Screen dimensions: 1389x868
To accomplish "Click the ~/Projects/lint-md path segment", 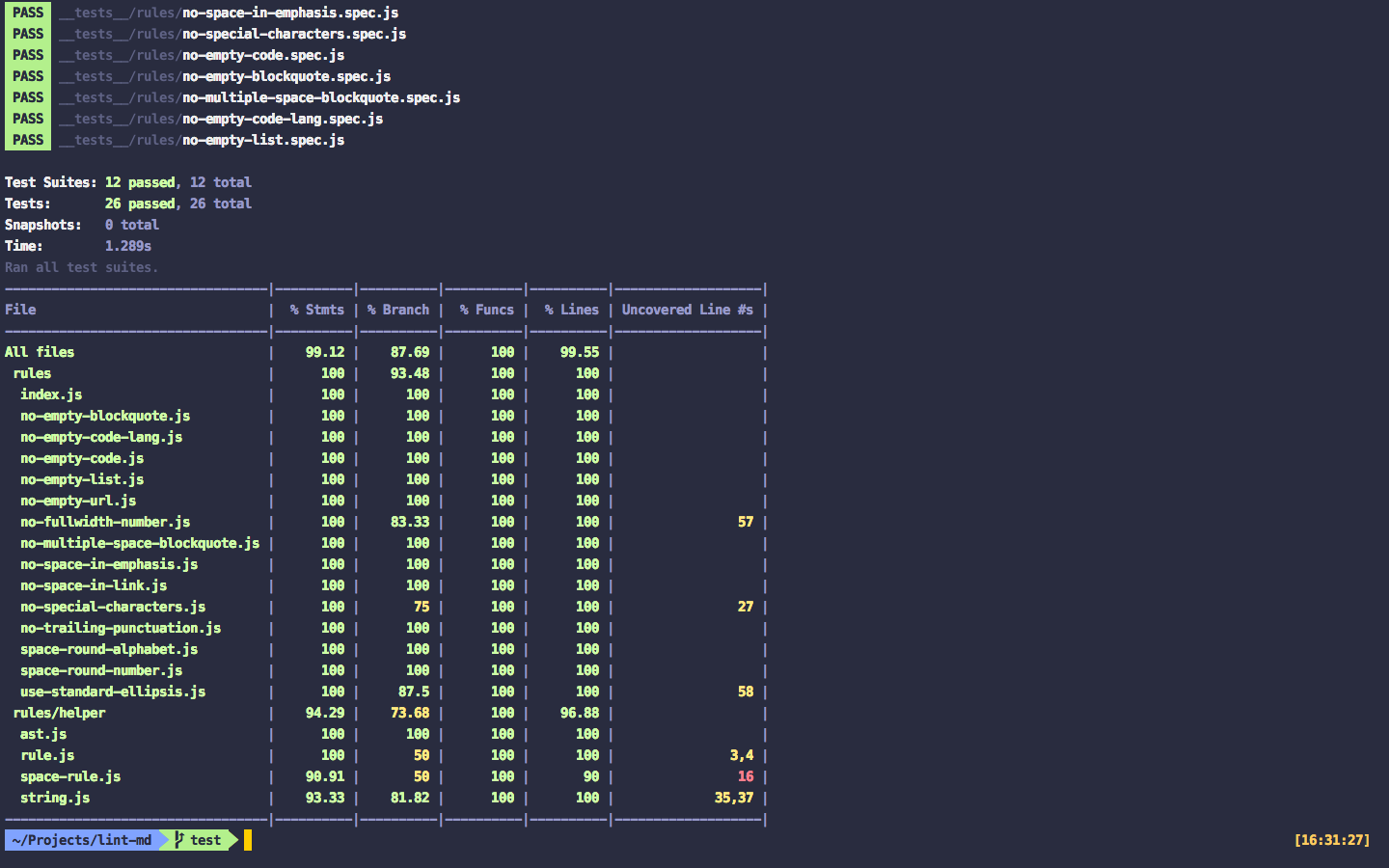I will 82,840.
